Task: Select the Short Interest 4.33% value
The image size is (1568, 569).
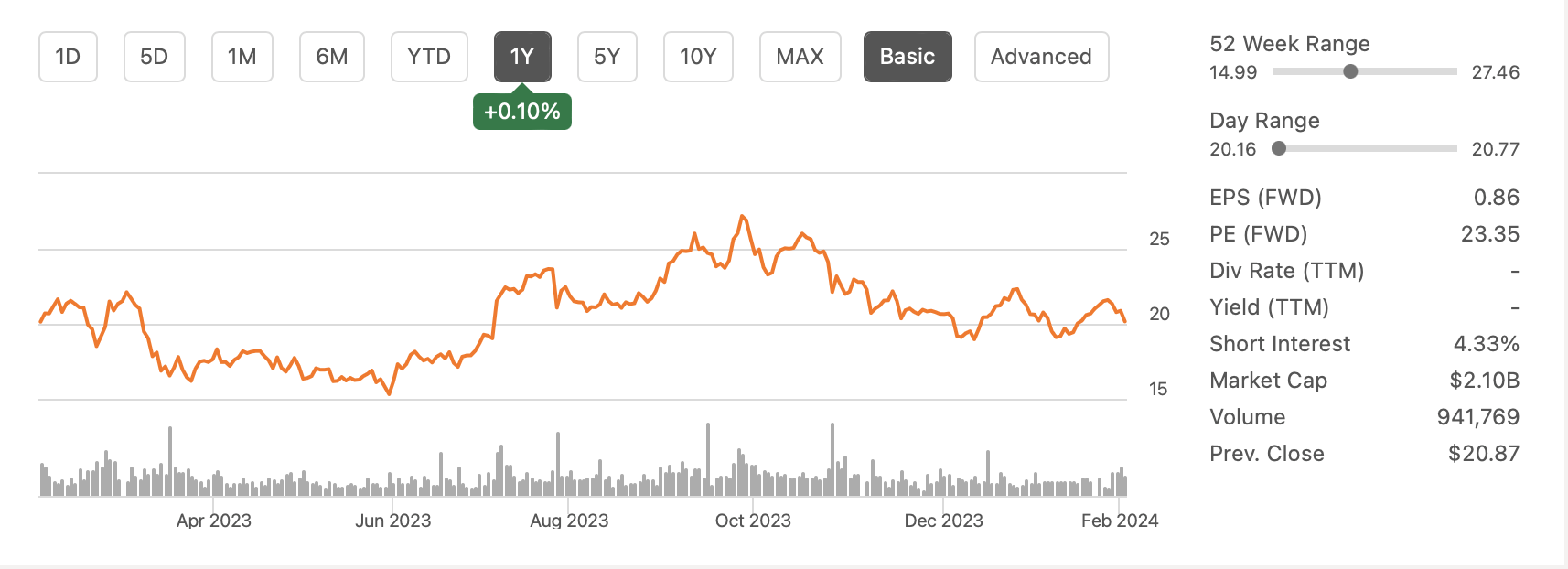Action: pos(1492,343)
